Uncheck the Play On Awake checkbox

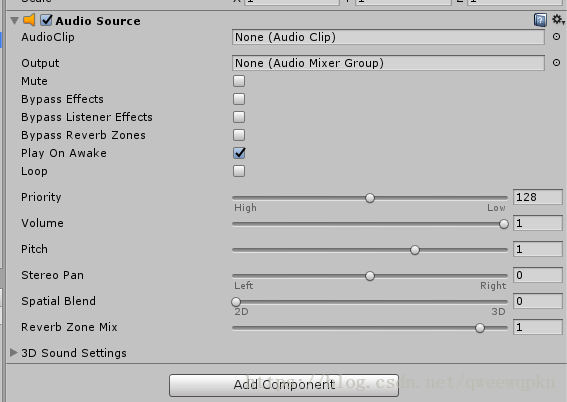239,153
